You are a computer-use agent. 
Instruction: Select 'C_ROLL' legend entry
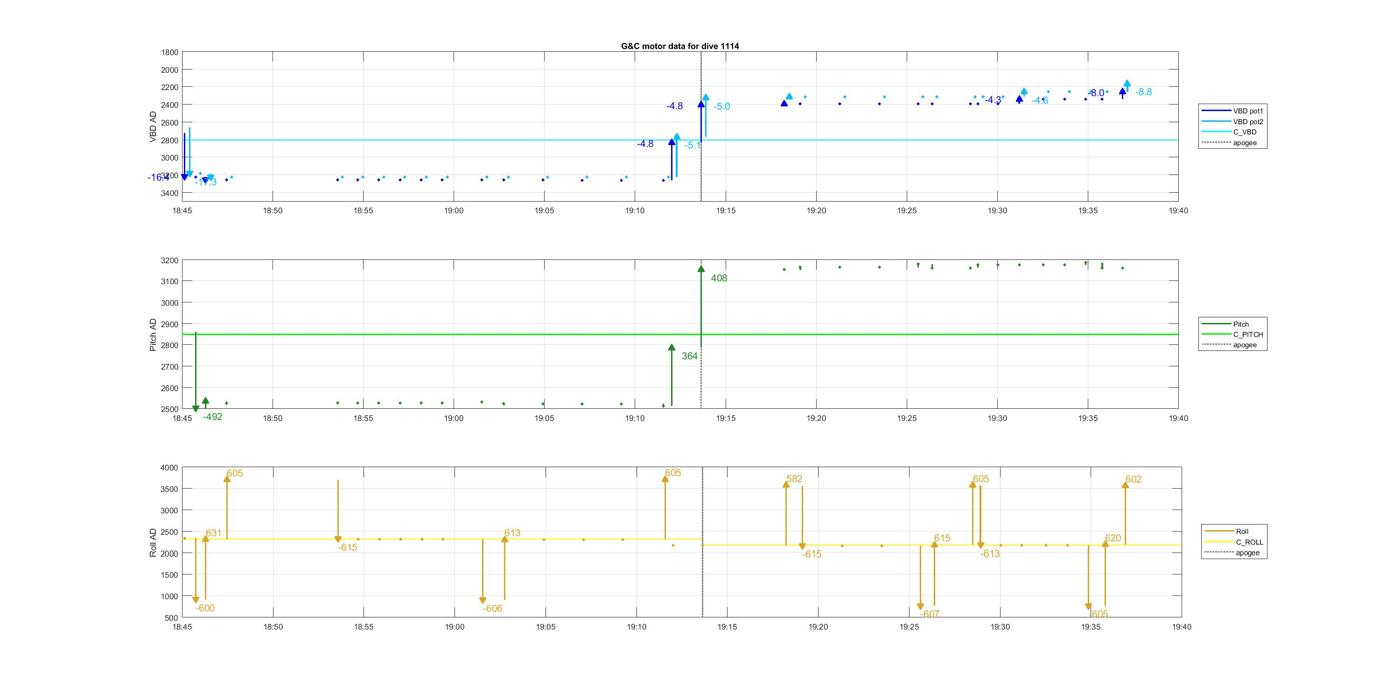tap(1249, 542)
